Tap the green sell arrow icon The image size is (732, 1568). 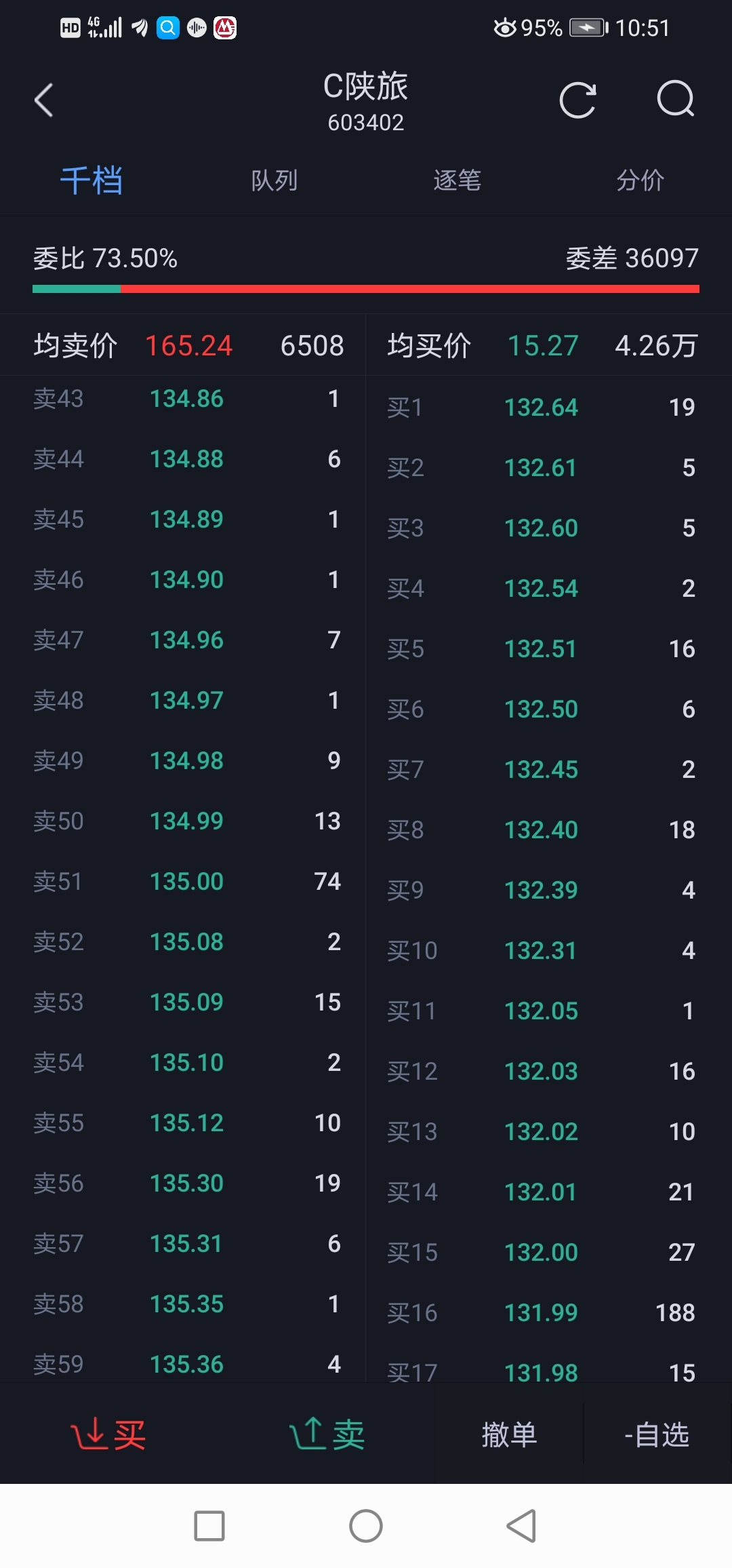coord(308,1434)
